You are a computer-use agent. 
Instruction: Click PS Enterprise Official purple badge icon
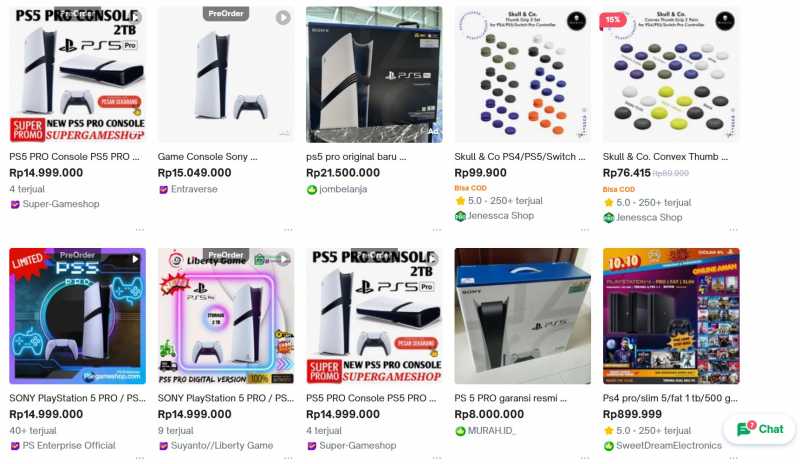coord(15,446)
